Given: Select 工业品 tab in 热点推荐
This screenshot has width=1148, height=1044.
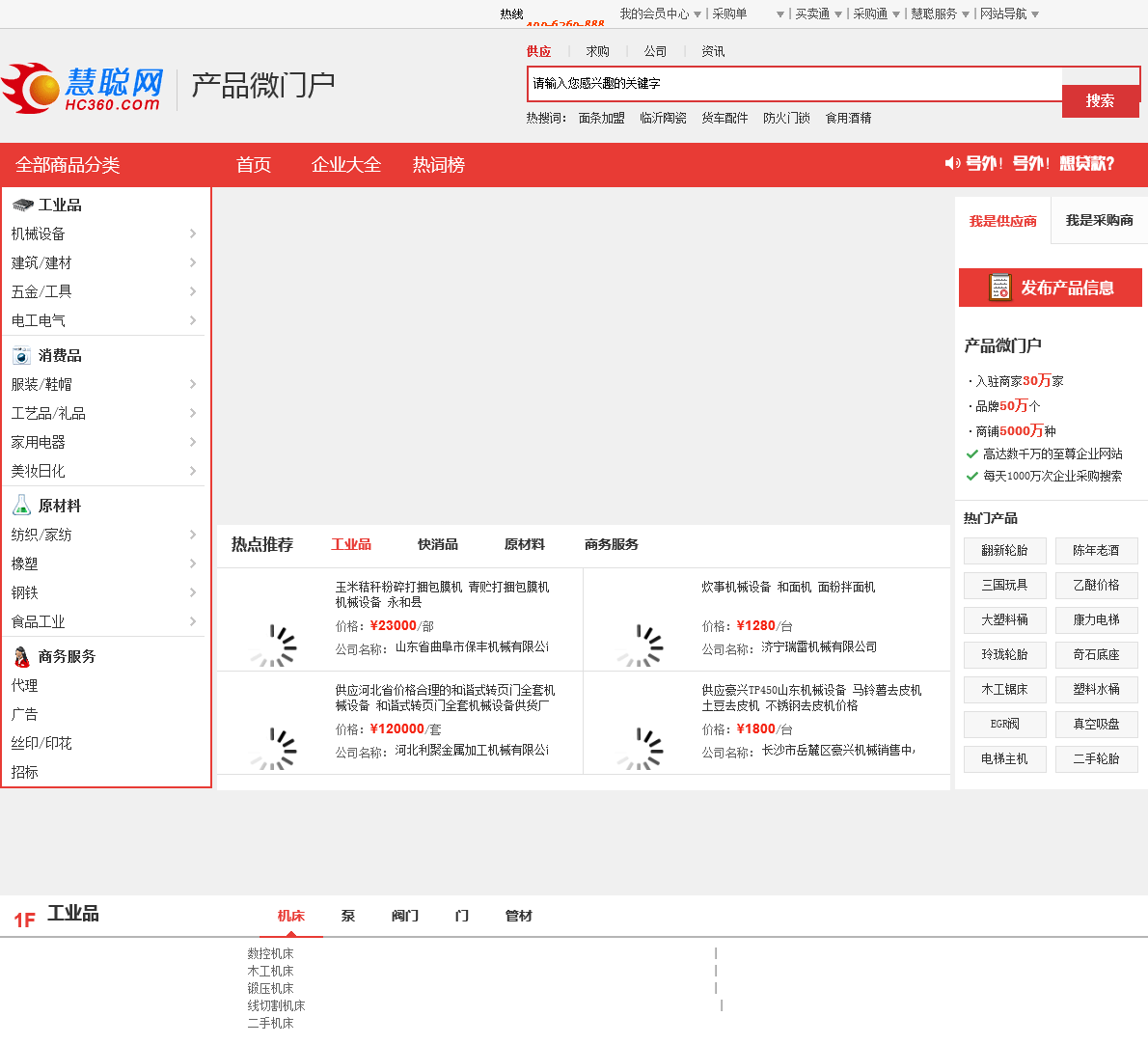Looking at the screenshot, I should click(351, 544).
